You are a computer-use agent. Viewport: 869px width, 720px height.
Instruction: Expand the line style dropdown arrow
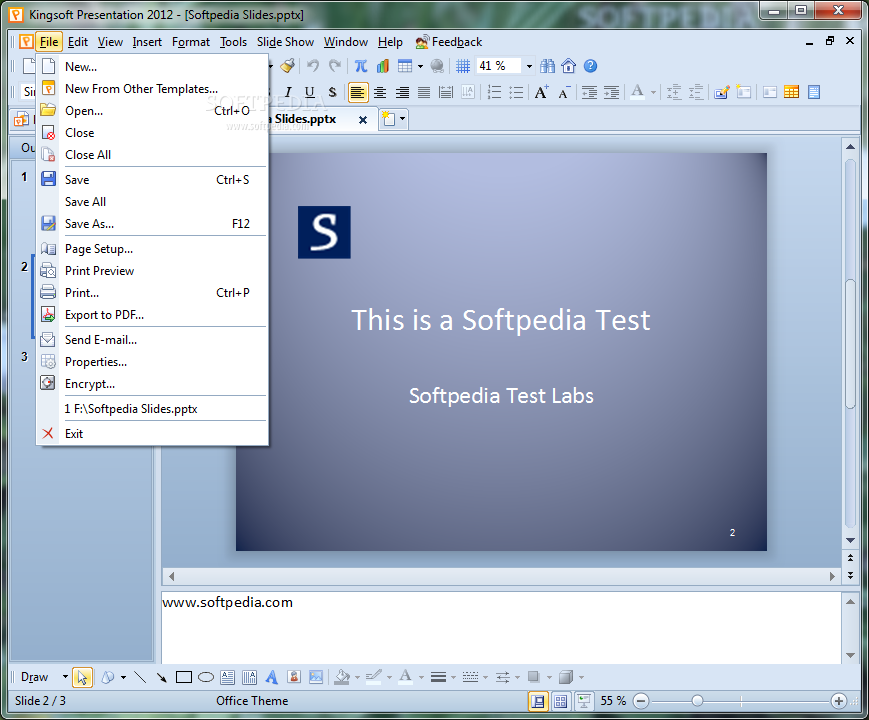pyautogui.click(x=453, y=677)
